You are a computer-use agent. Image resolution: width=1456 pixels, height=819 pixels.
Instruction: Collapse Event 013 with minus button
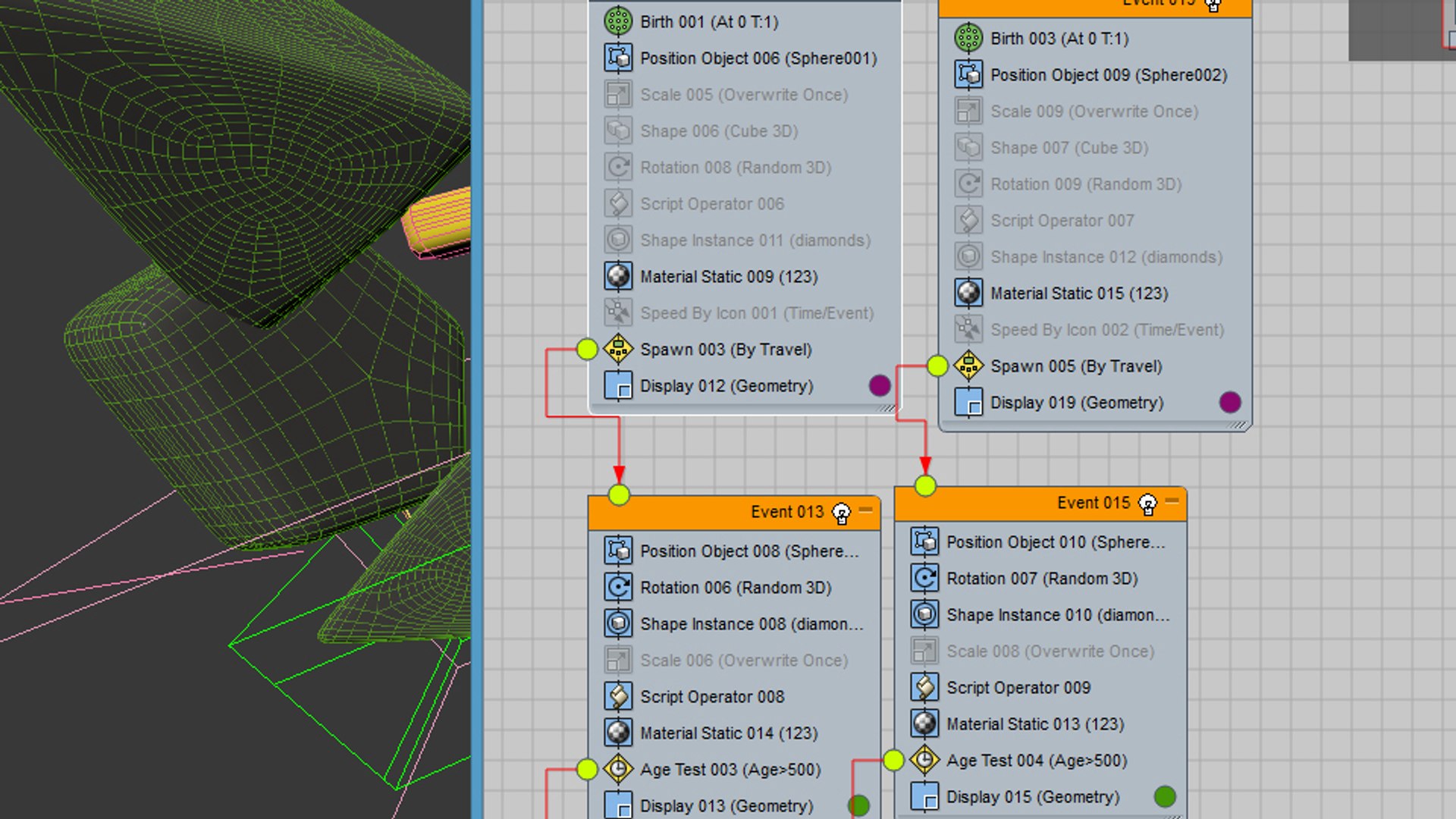[865, 510]
